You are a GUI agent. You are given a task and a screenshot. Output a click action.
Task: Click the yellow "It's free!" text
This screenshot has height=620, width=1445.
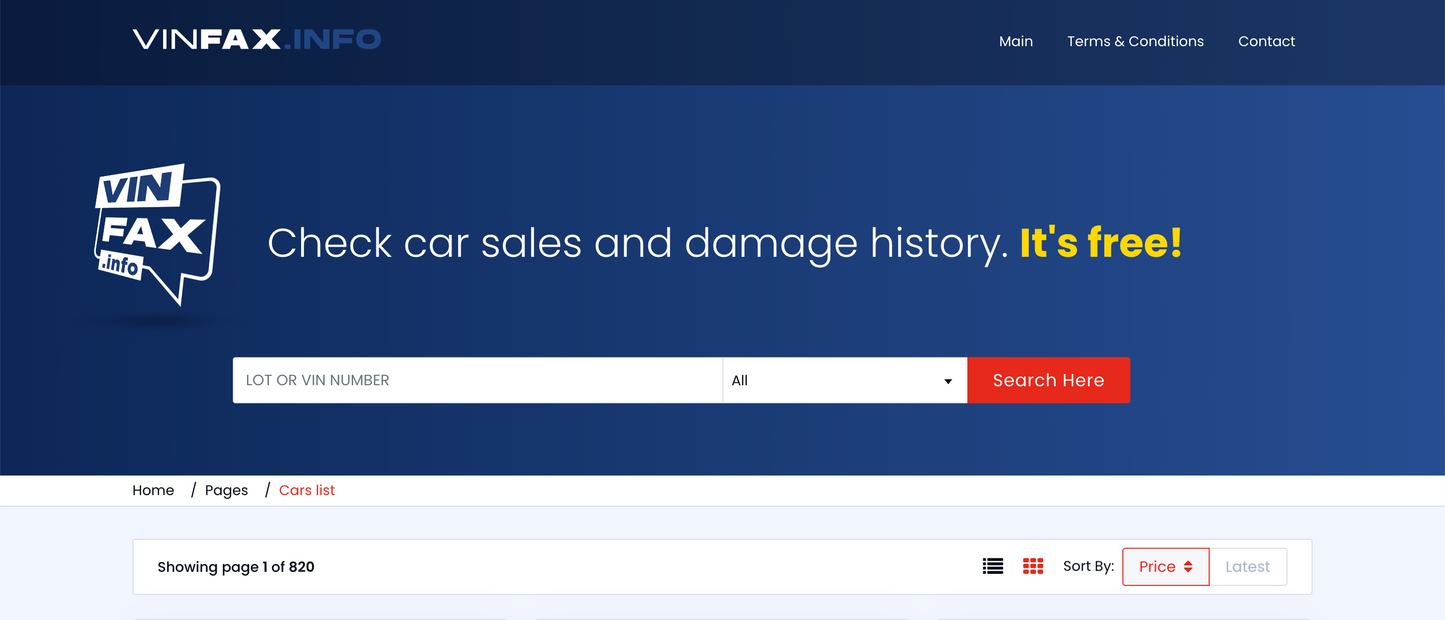[1100, 243]
